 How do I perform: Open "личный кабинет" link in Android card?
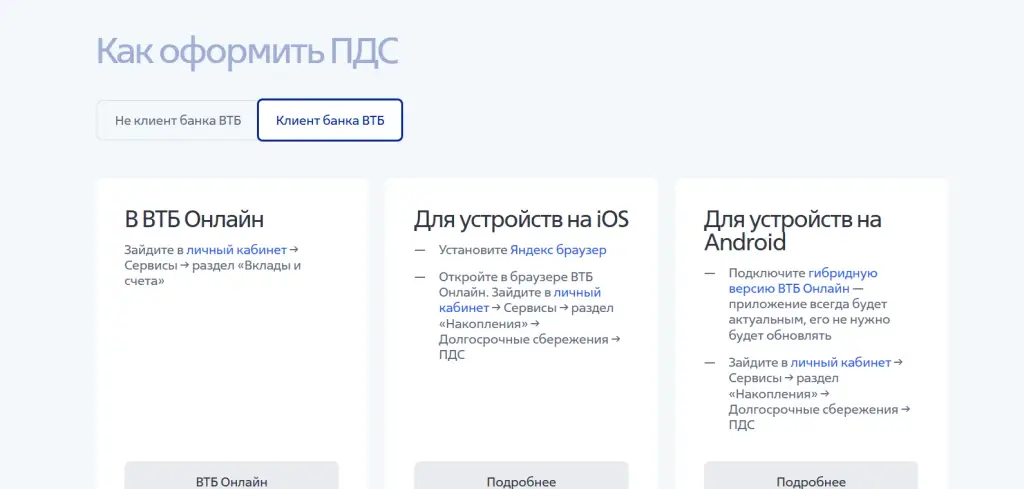[840, 362]
